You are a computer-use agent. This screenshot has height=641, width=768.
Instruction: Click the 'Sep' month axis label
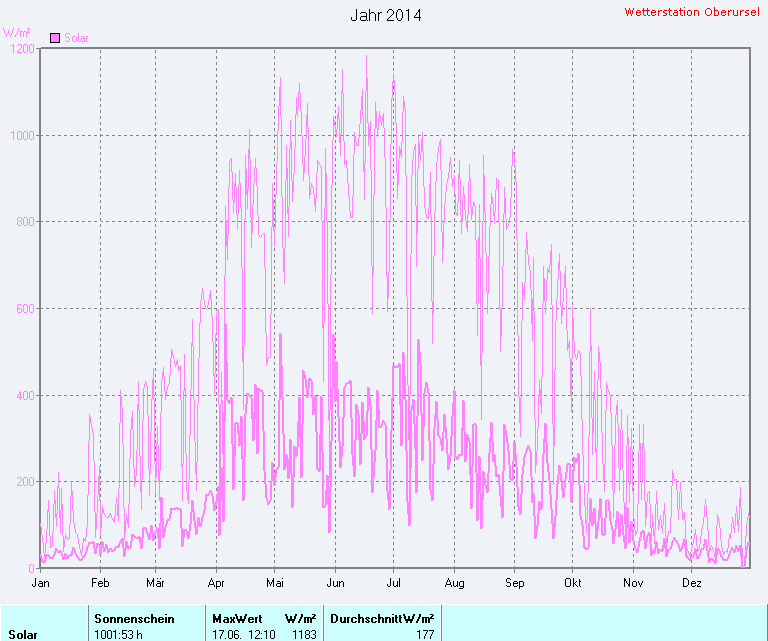(x=514, y=583)
